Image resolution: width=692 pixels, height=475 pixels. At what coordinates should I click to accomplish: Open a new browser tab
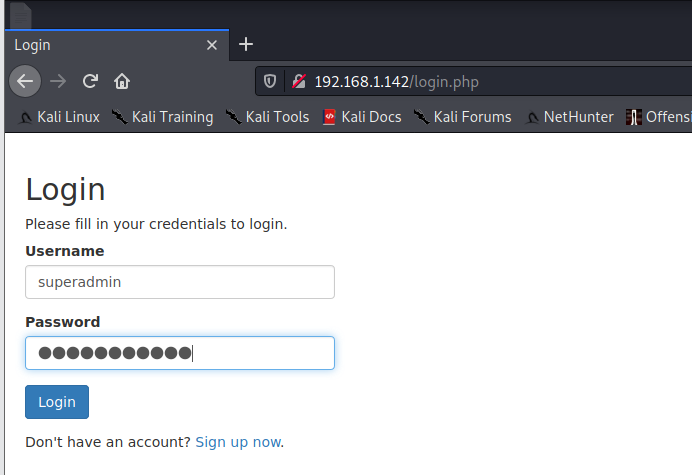tap(246, 44)
